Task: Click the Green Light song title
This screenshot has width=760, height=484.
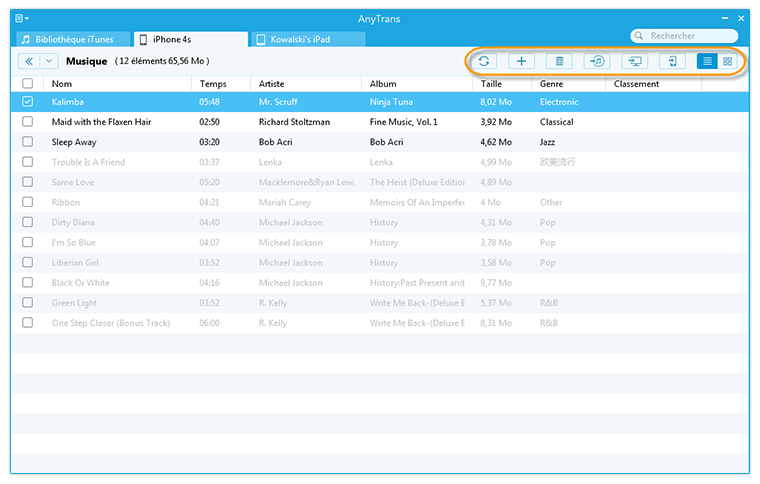Action: click(74, 303)
